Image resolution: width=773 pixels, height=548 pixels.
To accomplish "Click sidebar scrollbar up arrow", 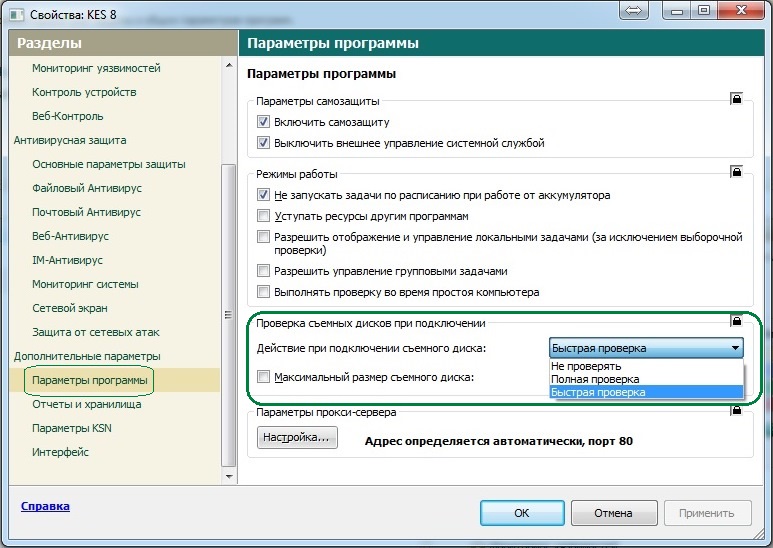I will 229,66.
